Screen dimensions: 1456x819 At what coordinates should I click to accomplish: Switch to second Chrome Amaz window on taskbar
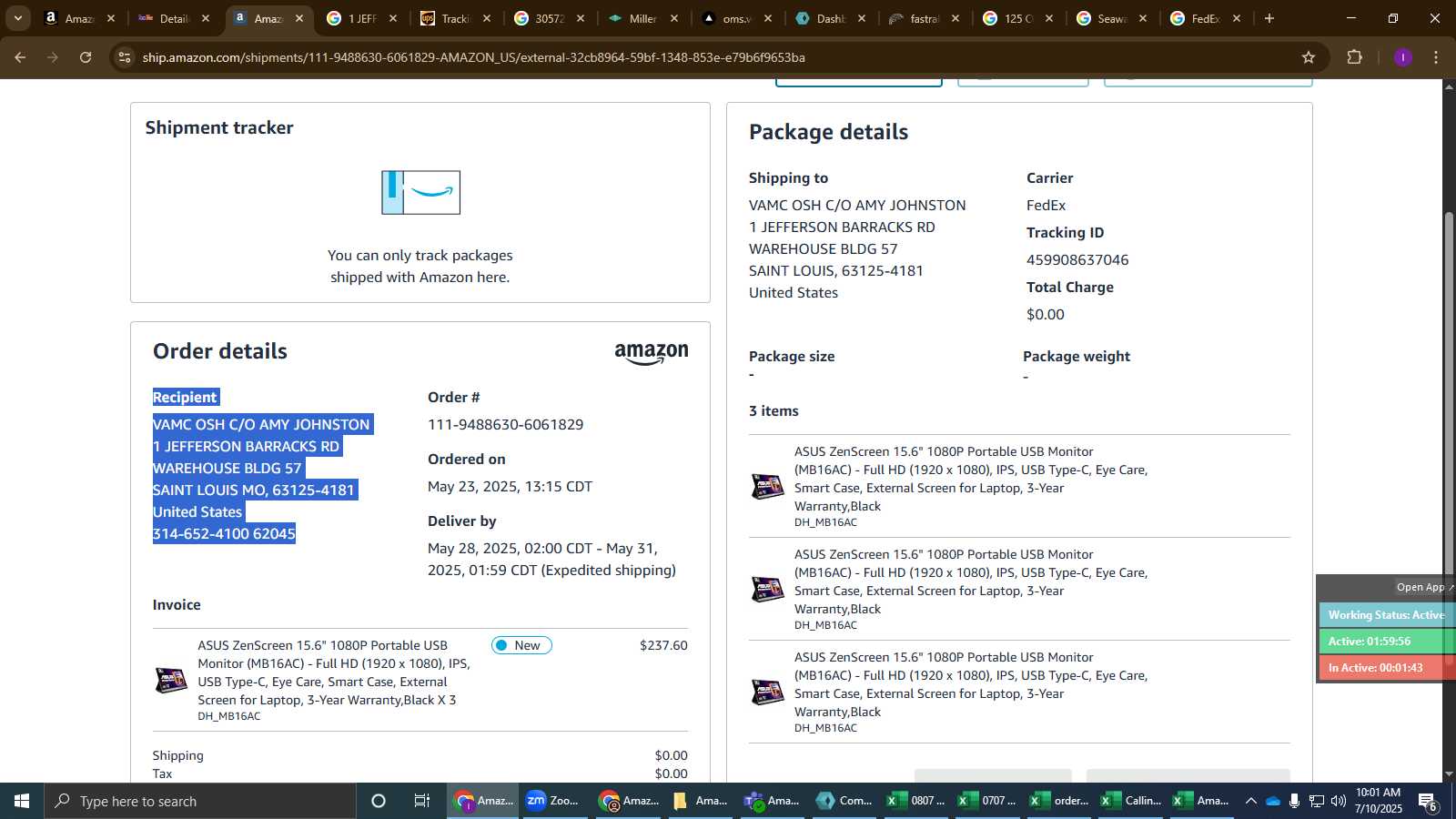[629, 801]
